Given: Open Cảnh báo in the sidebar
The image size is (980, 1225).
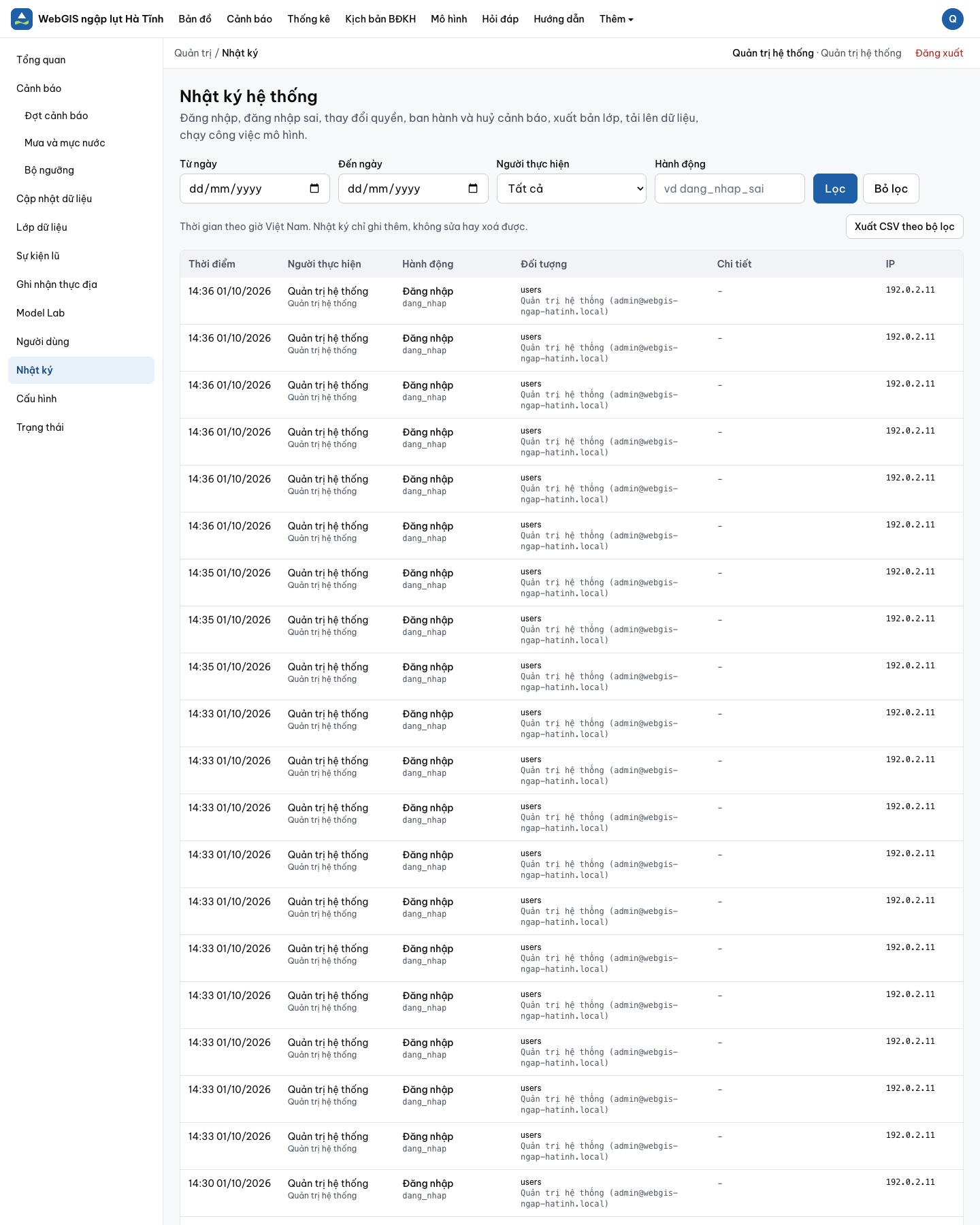Looking at the screenshot, I should click(82, 88).
